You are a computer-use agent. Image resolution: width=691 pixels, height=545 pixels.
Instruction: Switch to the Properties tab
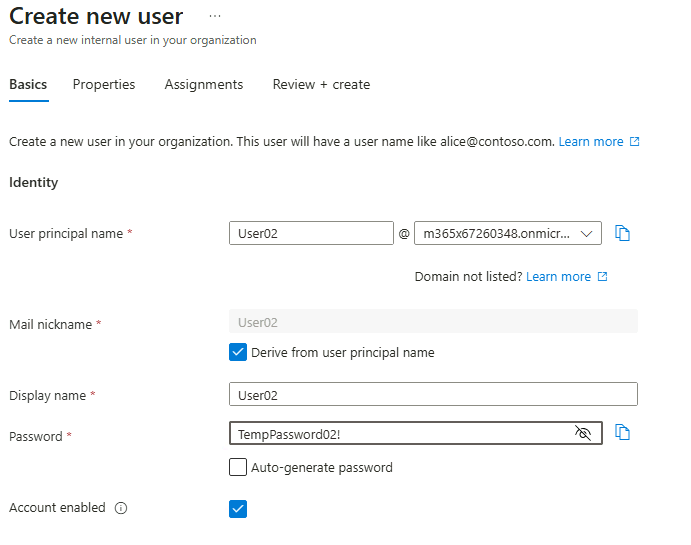104,85
